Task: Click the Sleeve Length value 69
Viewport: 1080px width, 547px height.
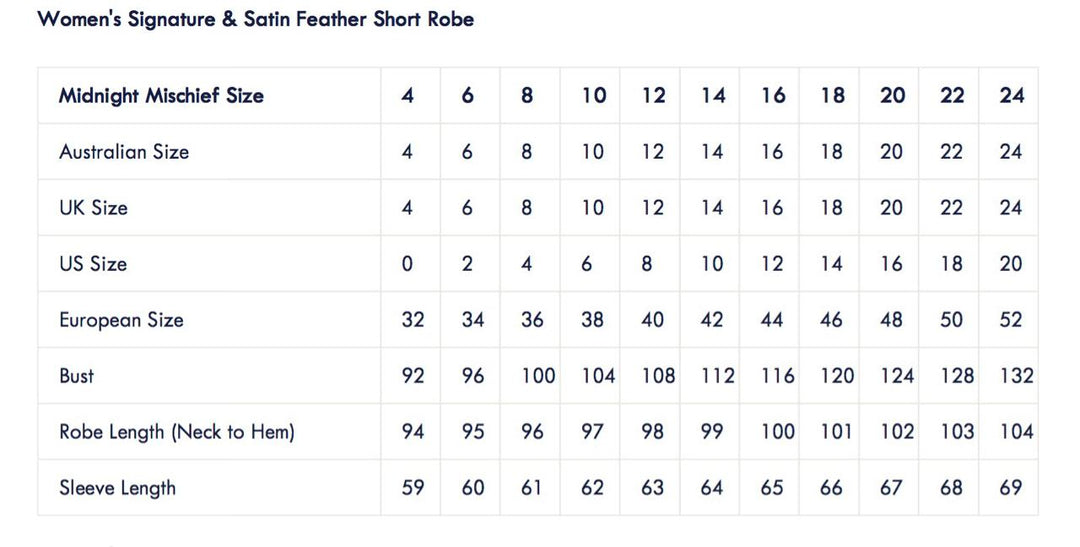Action: [1011, 488]
